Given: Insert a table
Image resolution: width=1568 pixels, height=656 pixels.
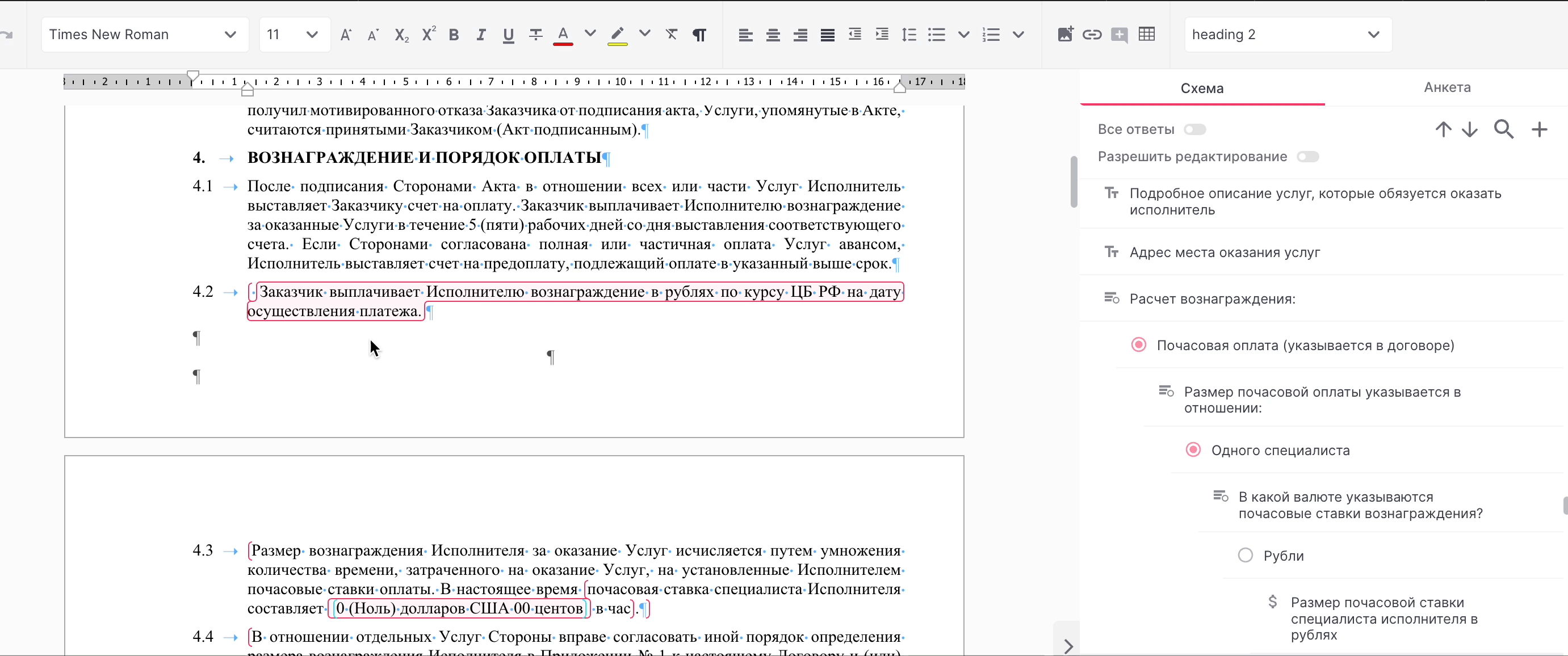Looking at the screenshot, I should 1147,35.
